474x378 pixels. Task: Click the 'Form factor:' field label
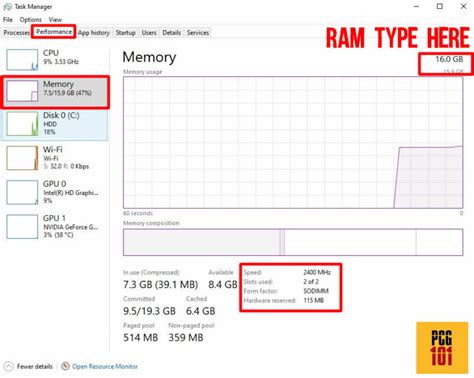(x=261, y=291)
